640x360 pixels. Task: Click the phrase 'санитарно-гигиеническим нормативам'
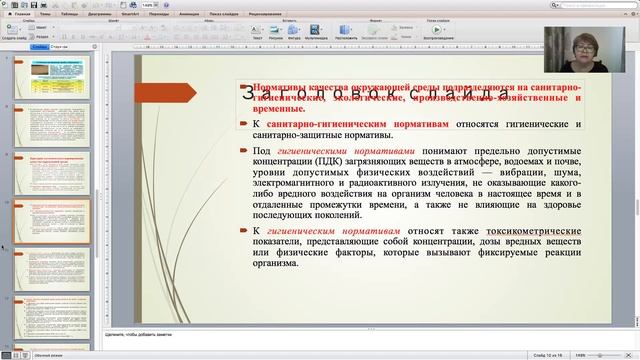click(x=358, y=124)
